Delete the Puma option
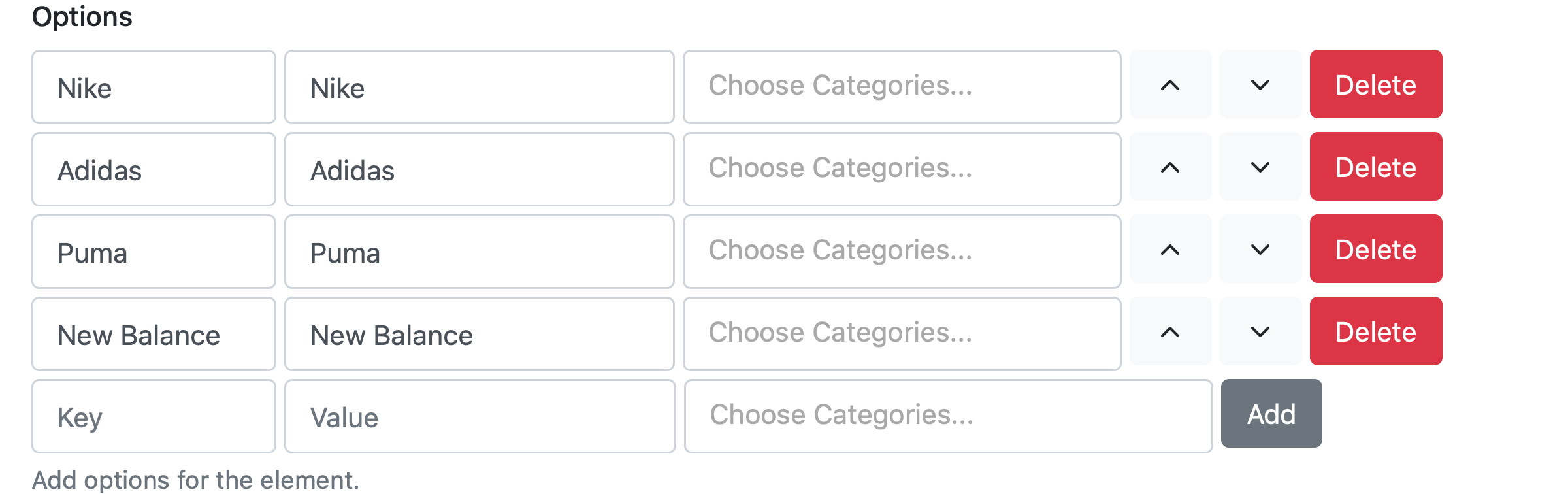The image size is (1568, 494). [1375, 250]
